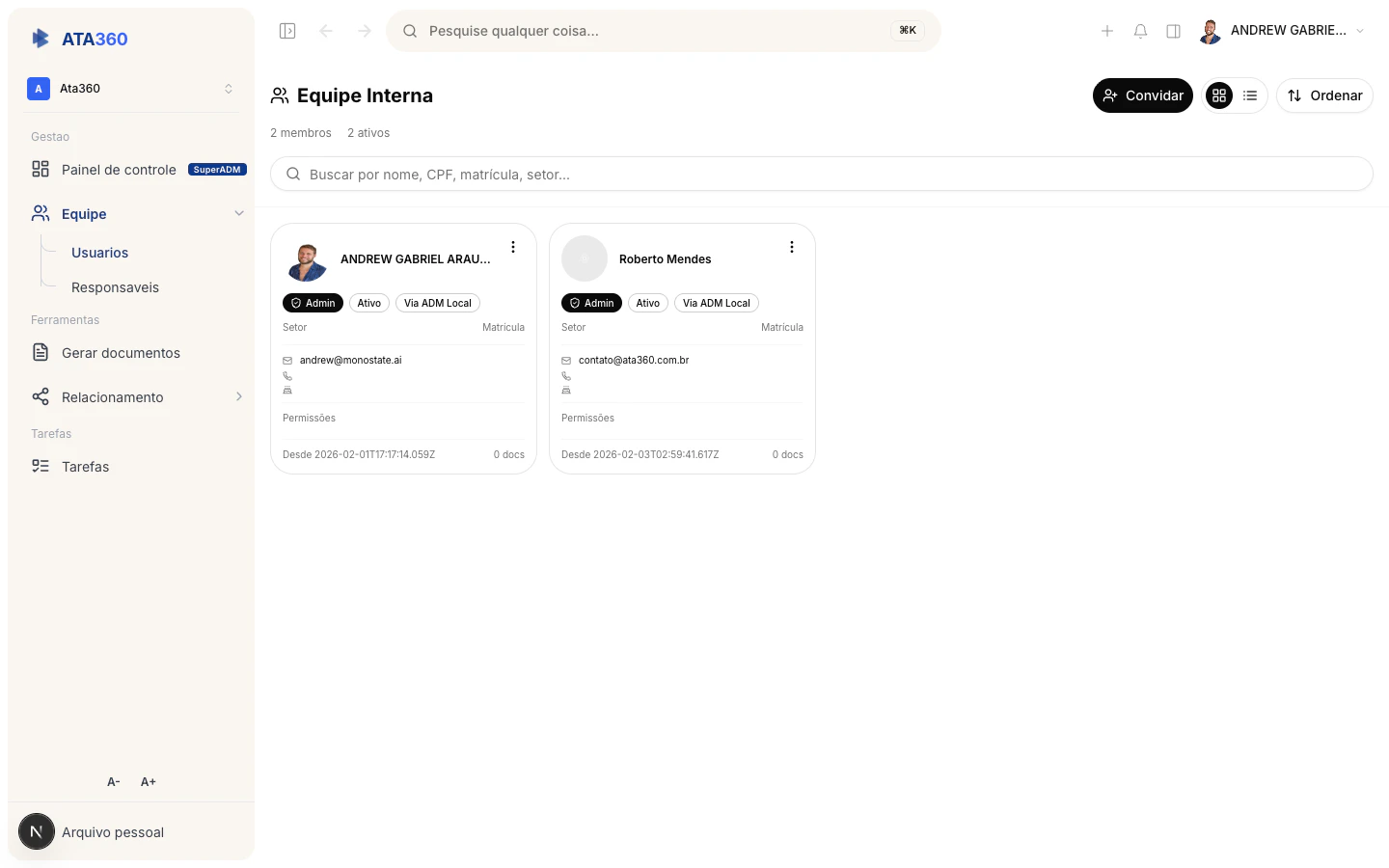
Task: Select the Tarefas checklist icon in sidebar
Action: [41, 466]
